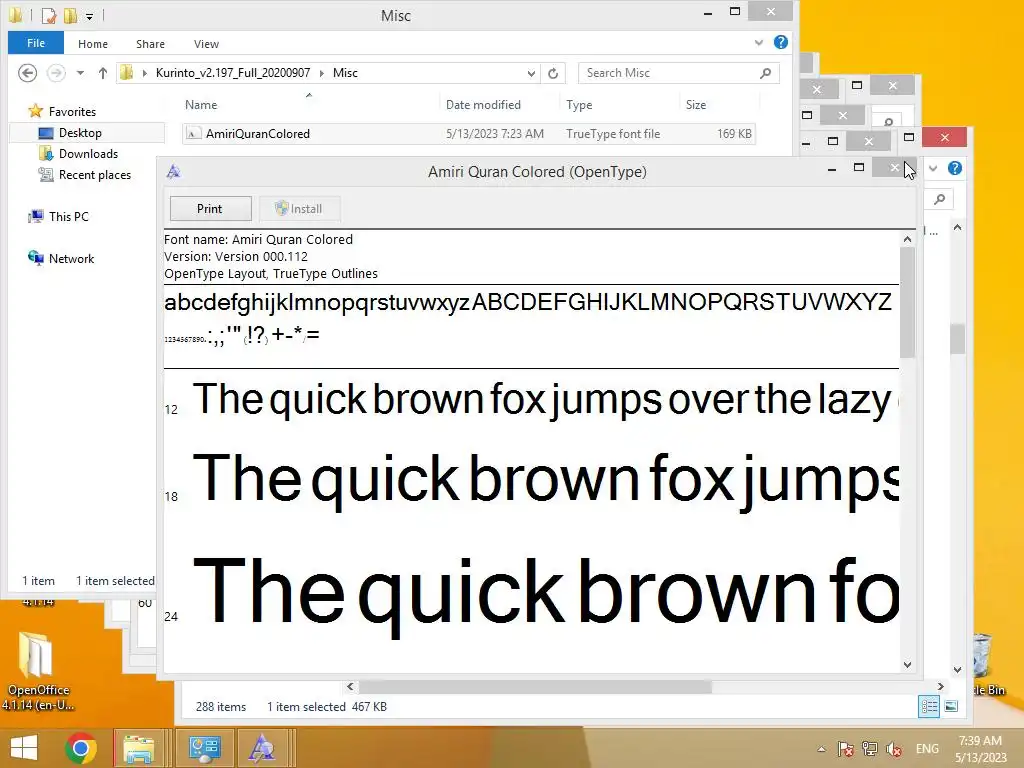Open the taskbar clock showing 7:39 AM
The height and width of the screenshot is (768, 1024).
[x=980, y=749]
